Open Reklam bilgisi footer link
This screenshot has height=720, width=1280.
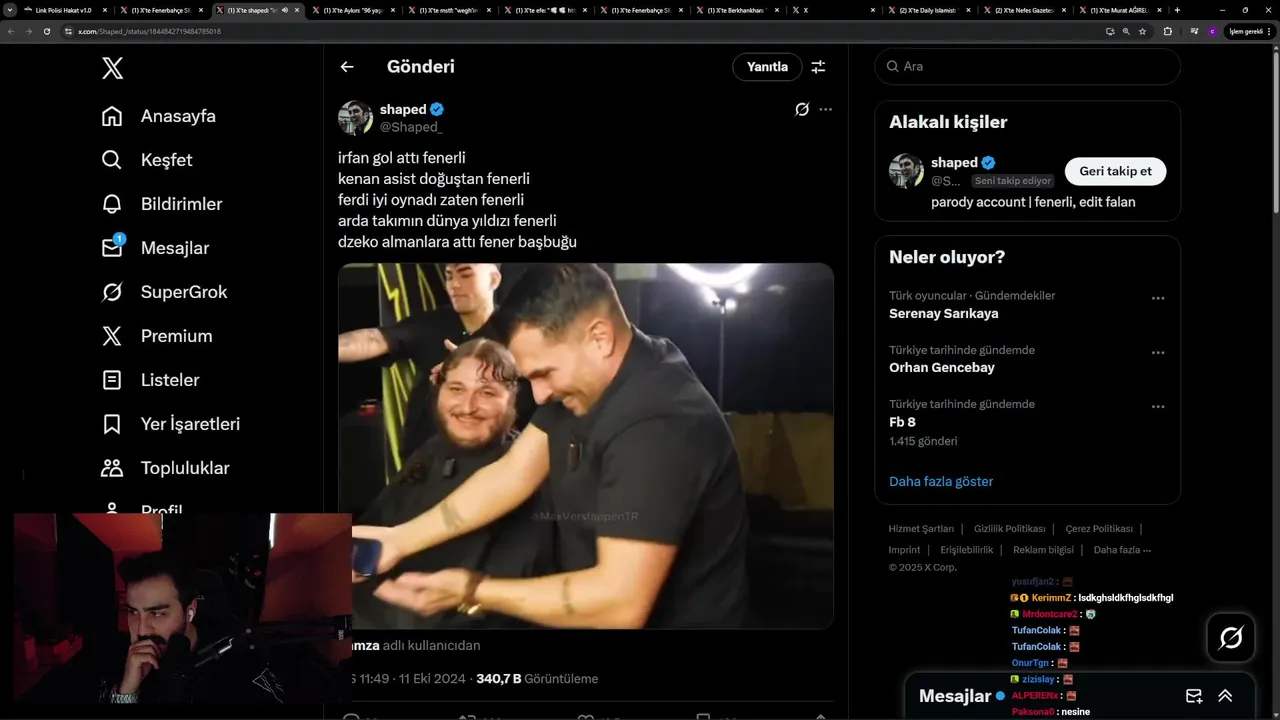click(1043, 550)
